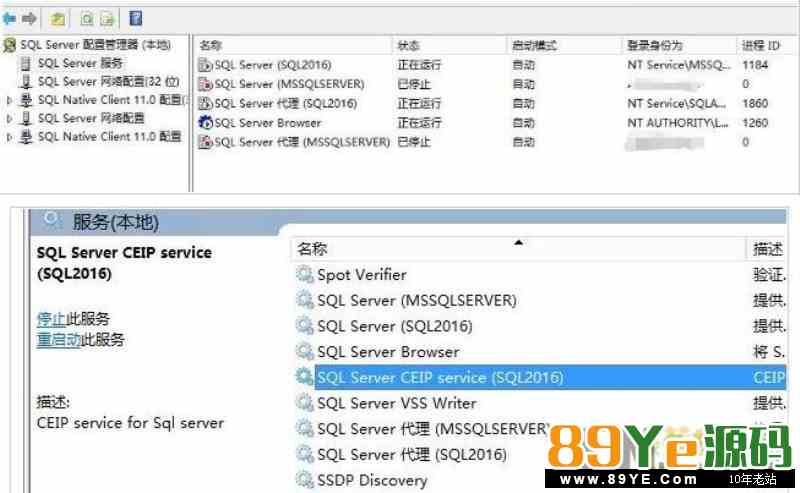Click SQL Server (SQL2016) gear icon in services
This screenshot has width=800, height=493.
(x=305, y=326)
